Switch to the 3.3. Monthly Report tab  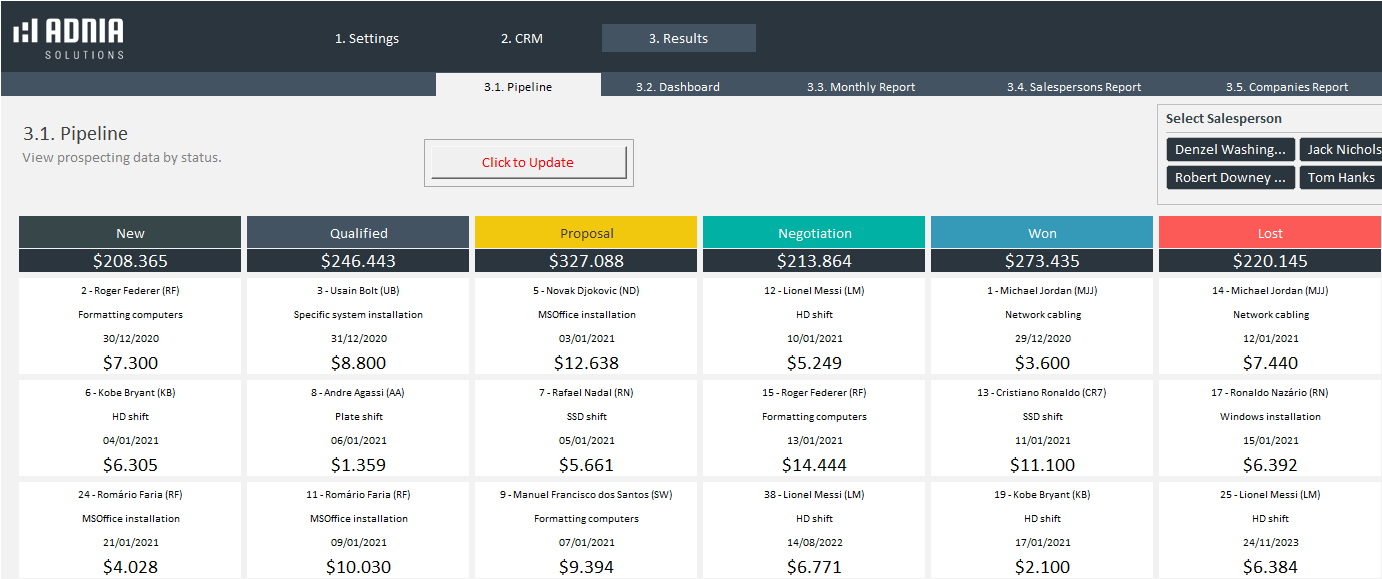click(860, 87)
